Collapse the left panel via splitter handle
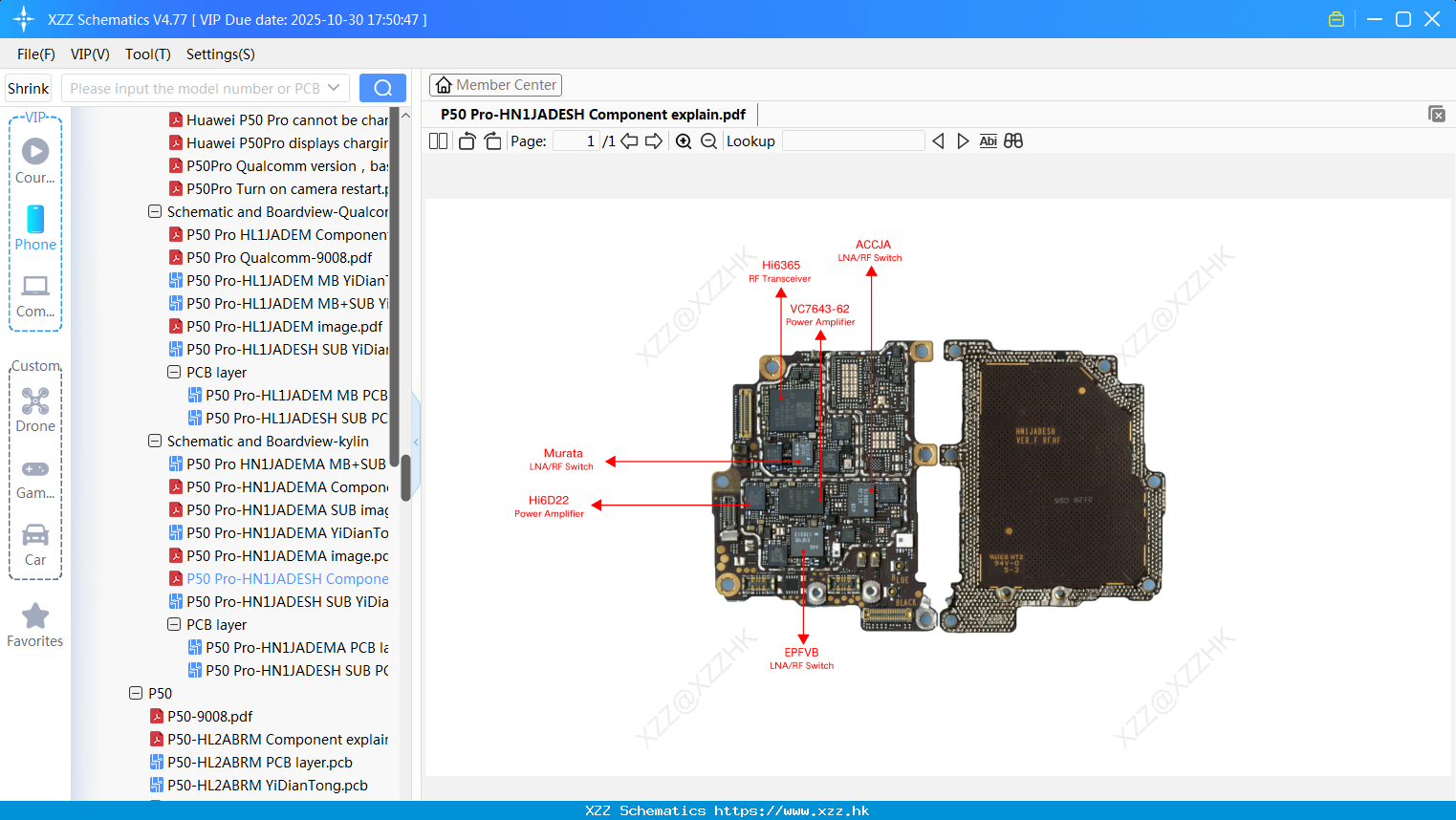The width and height of the screenshot is (1456, 820). point(416,442)
